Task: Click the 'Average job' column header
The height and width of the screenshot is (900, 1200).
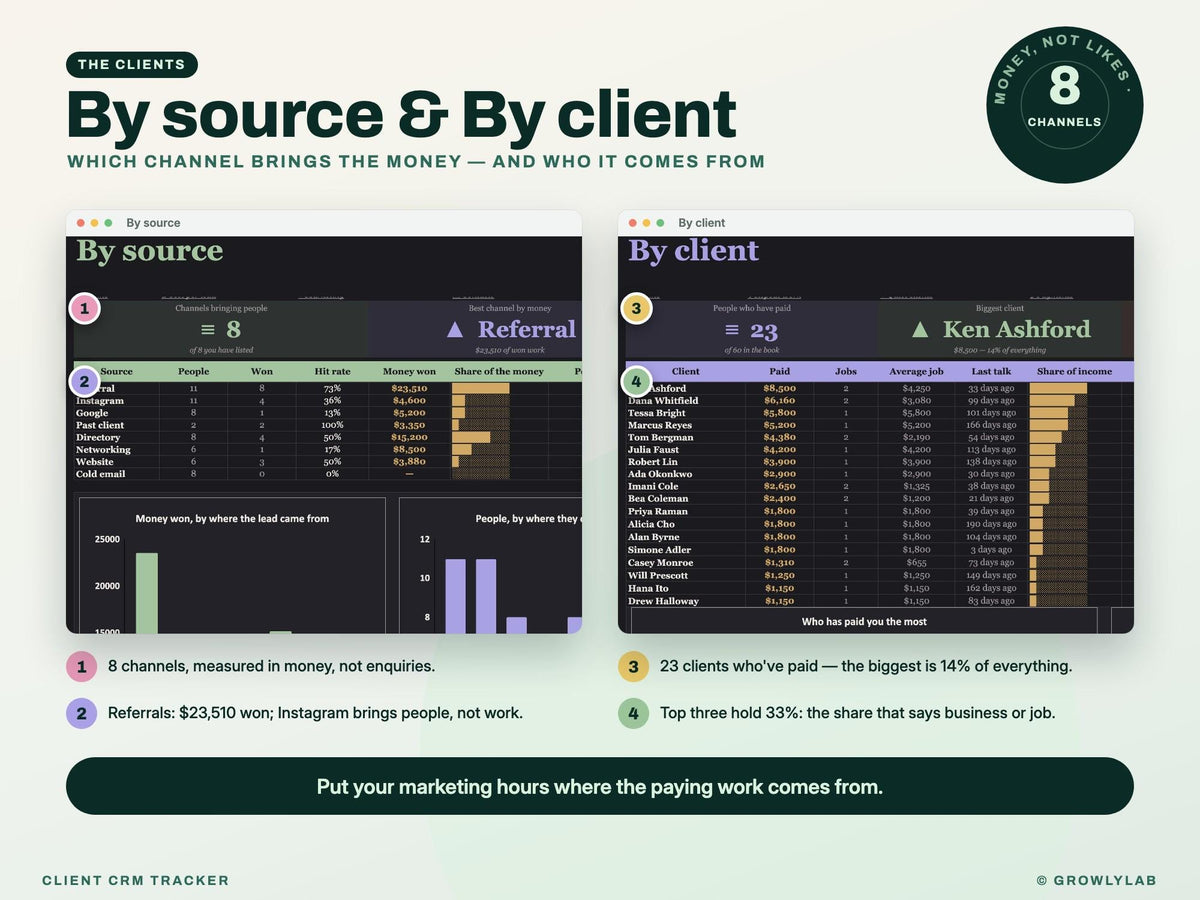Action: coord(916,371)
